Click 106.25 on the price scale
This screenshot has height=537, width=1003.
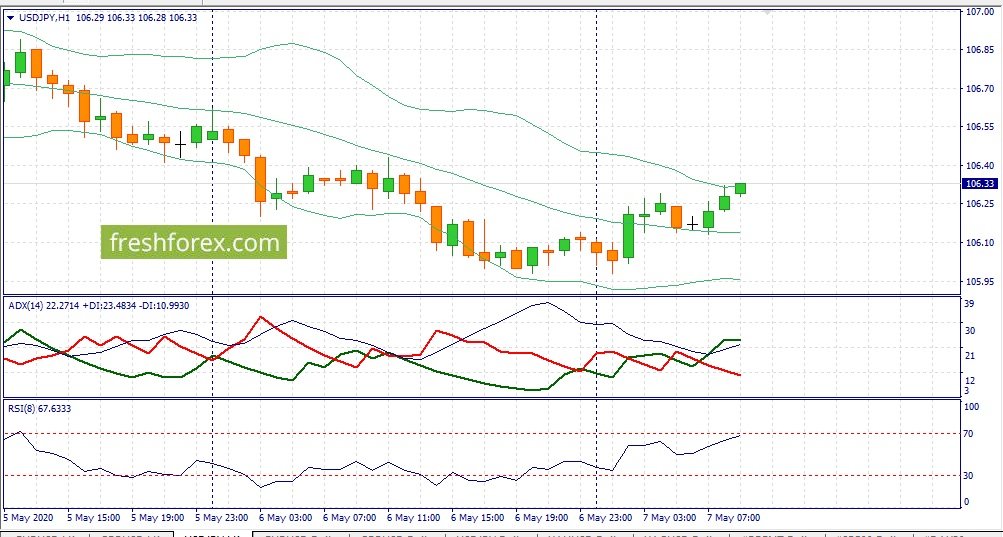[979, 204]
